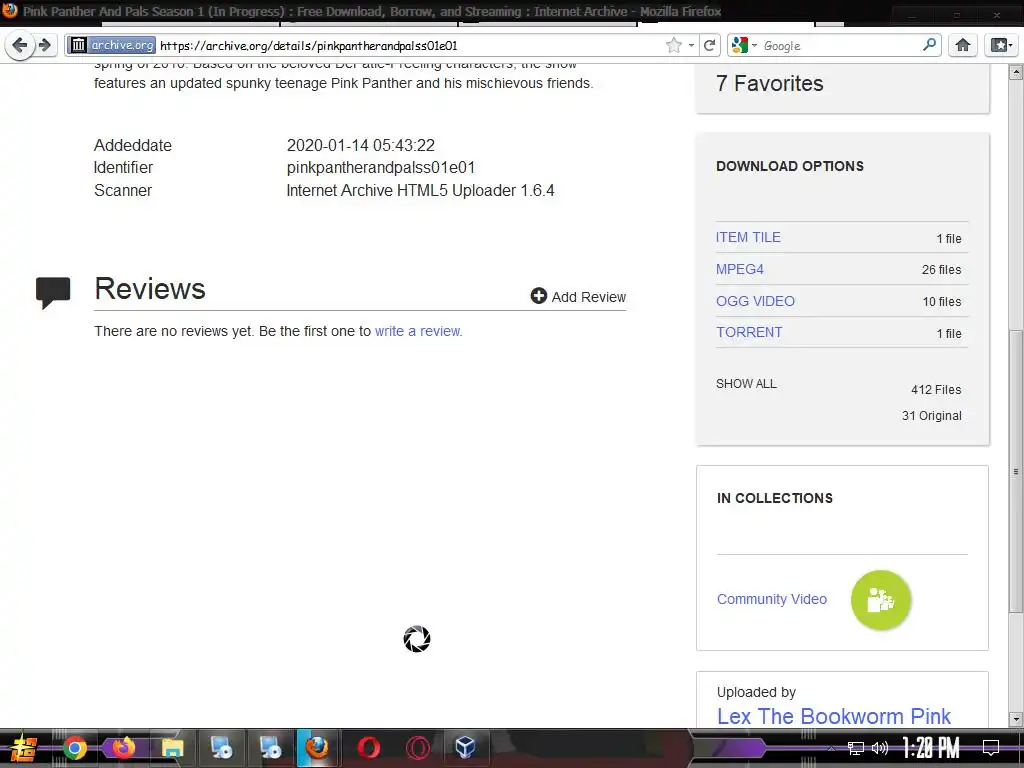Viewport: 1024px width, 768px height.
Task: Open the Community Video collection link
Action: click(771, 599)
